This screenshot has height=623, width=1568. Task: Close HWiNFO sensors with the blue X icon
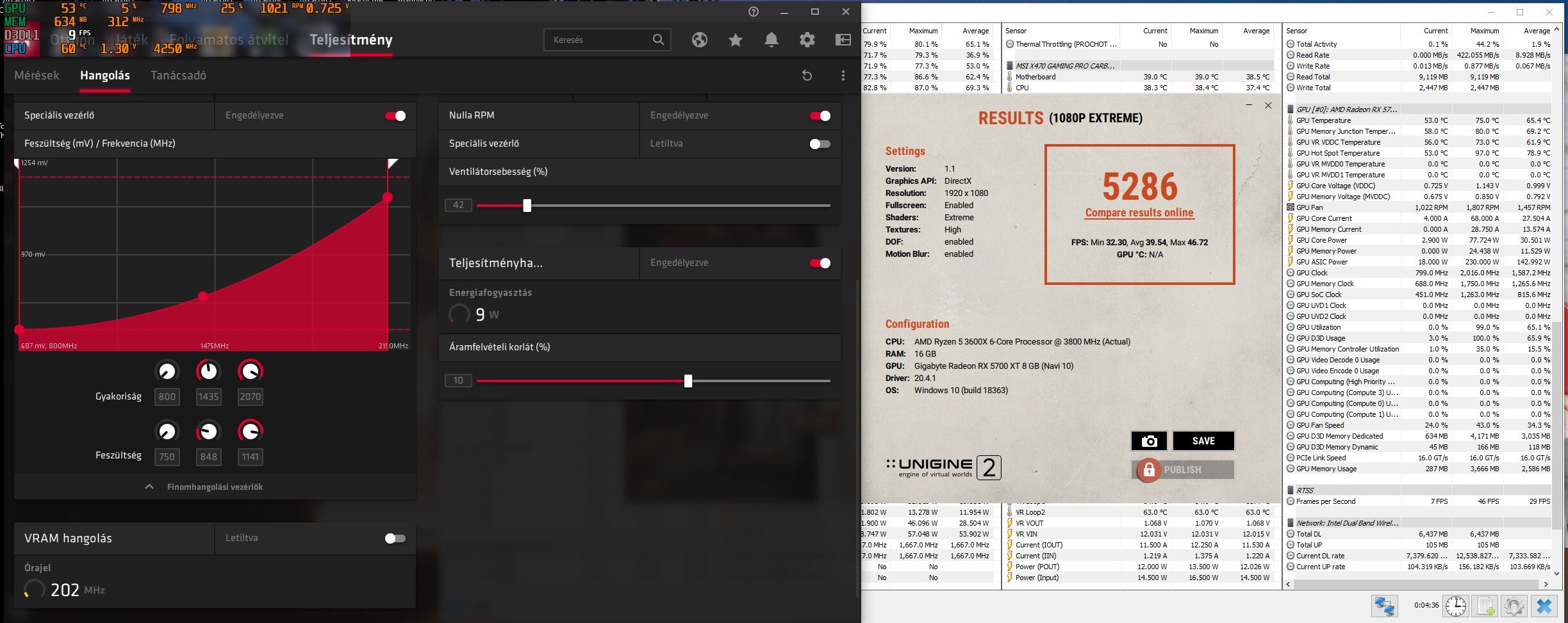click(x=1544, y=605)
